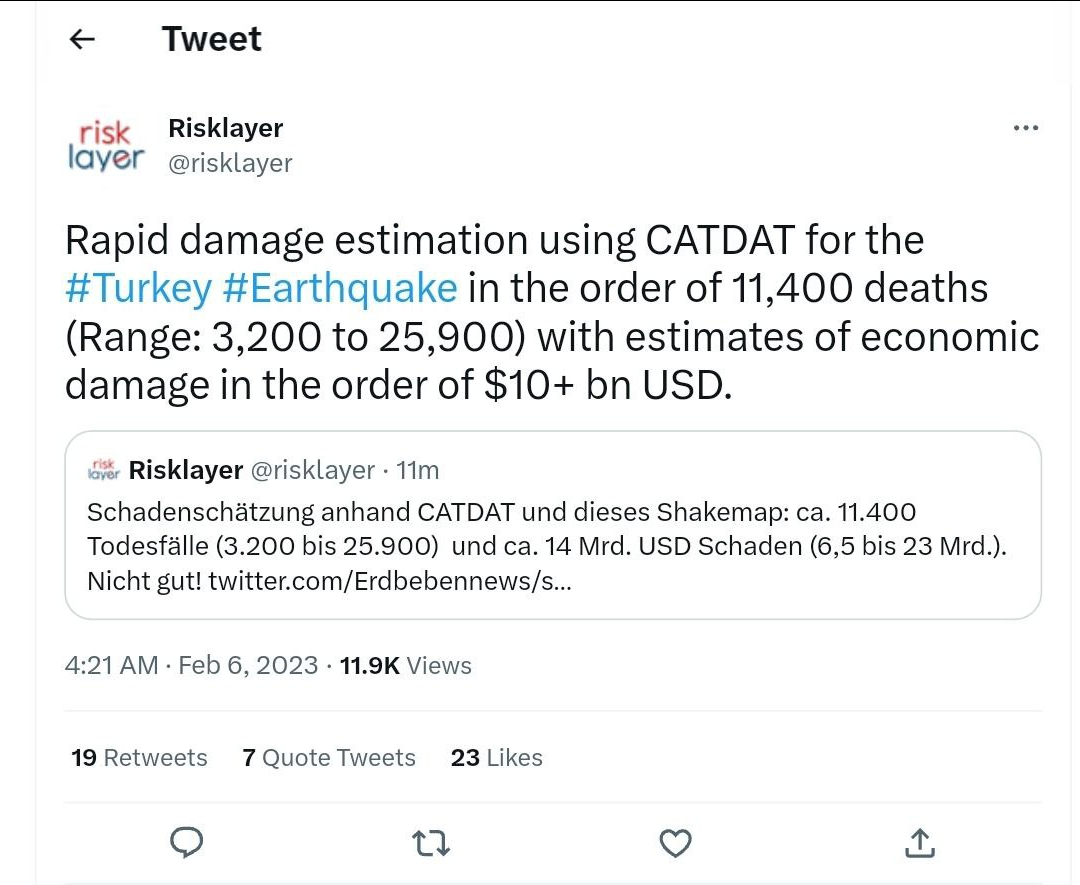Viewport: 1080px width, 885px height.
Task: Click the @risklayer handle under author name
Action: [x=230, y=163]
